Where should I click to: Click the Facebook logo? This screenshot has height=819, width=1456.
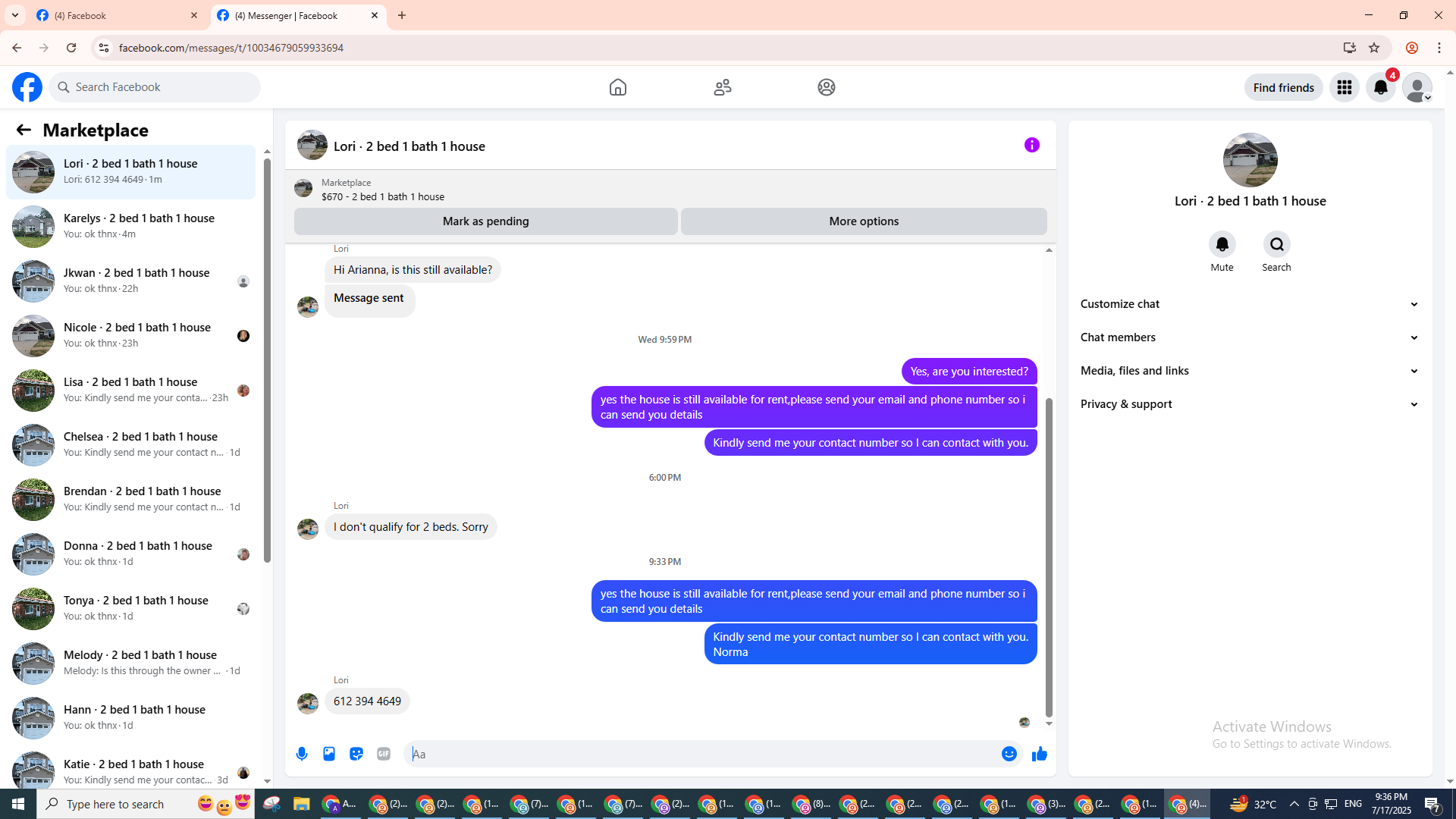click(x=27, y=87)
